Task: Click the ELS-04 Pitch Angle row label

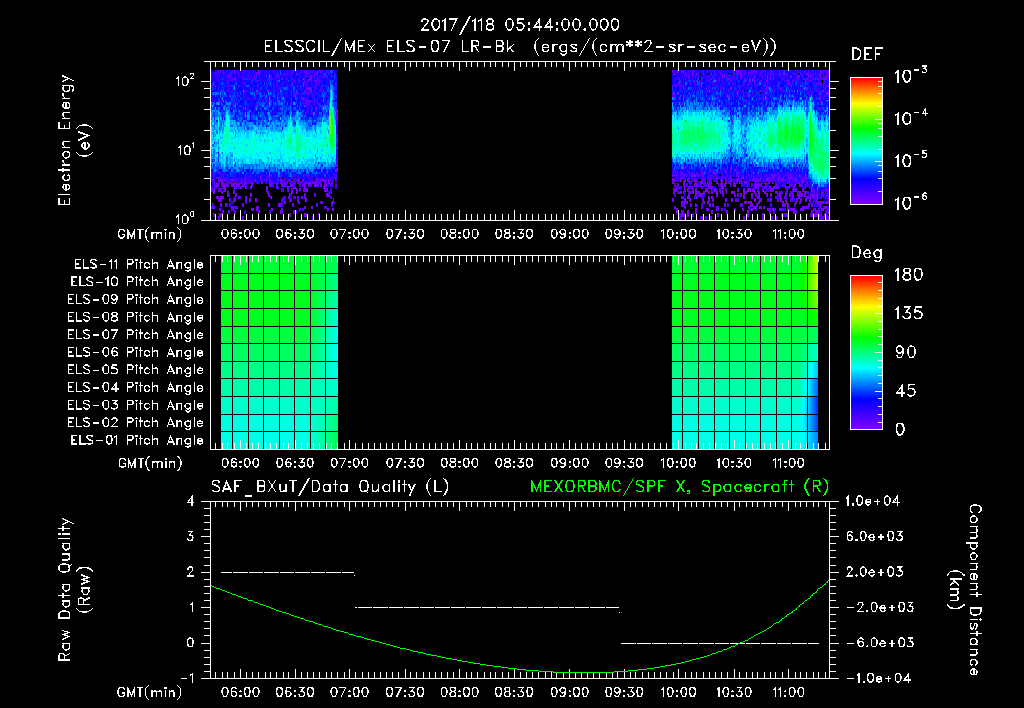Action: coord(136,388)
